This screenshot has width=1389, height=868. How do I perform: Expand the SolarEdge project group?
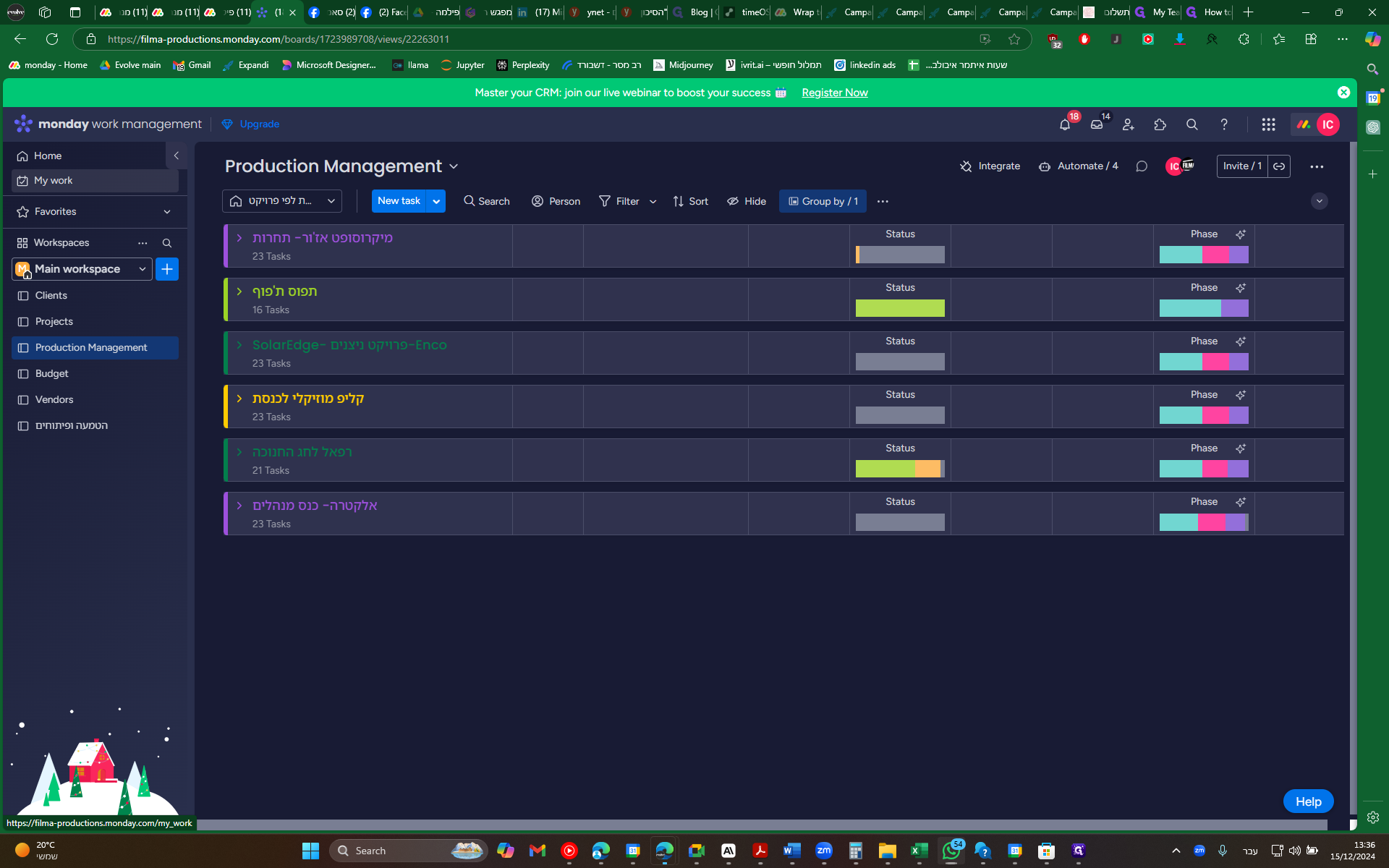(x=239, y=345)
